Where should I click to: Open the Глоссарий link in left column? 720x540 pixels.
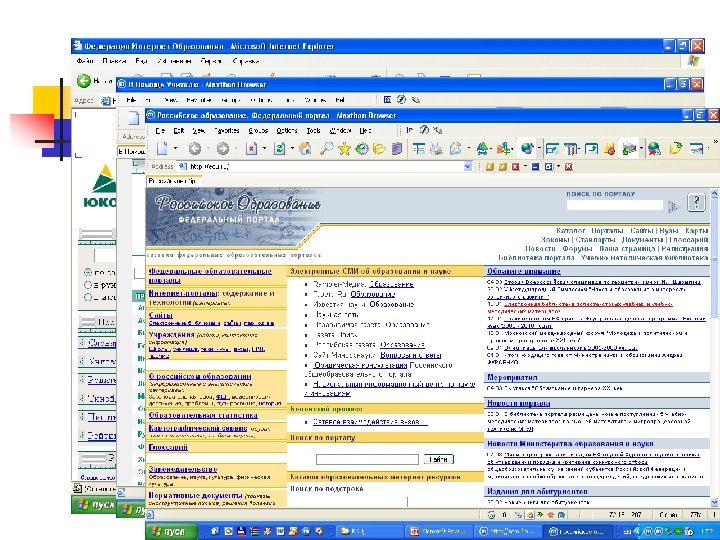168,447
